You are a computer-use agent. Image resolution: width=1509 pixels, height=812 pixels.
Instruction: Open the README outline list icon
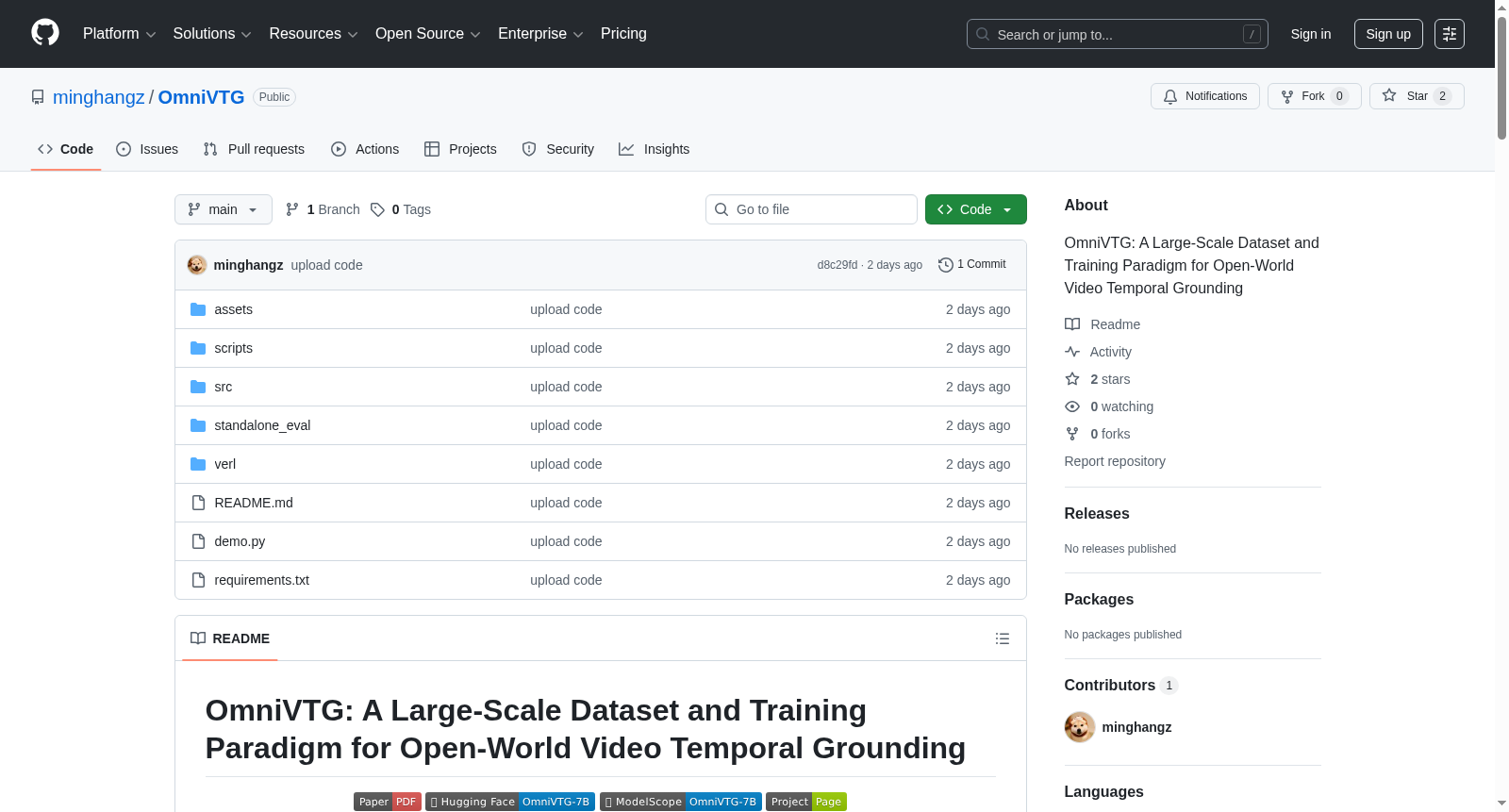(x=1003, y=638)
